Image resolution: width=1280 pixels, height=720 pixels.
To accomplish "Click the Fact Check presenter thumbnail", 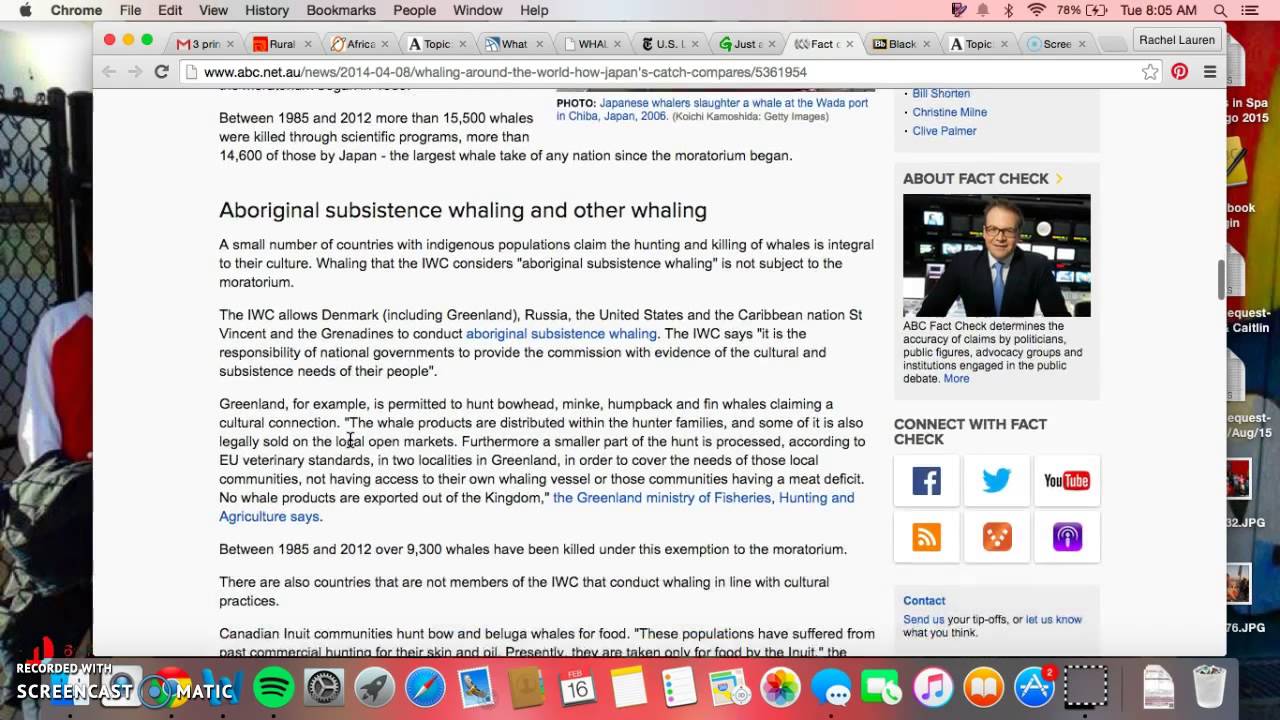I will (x=997, y=255).
